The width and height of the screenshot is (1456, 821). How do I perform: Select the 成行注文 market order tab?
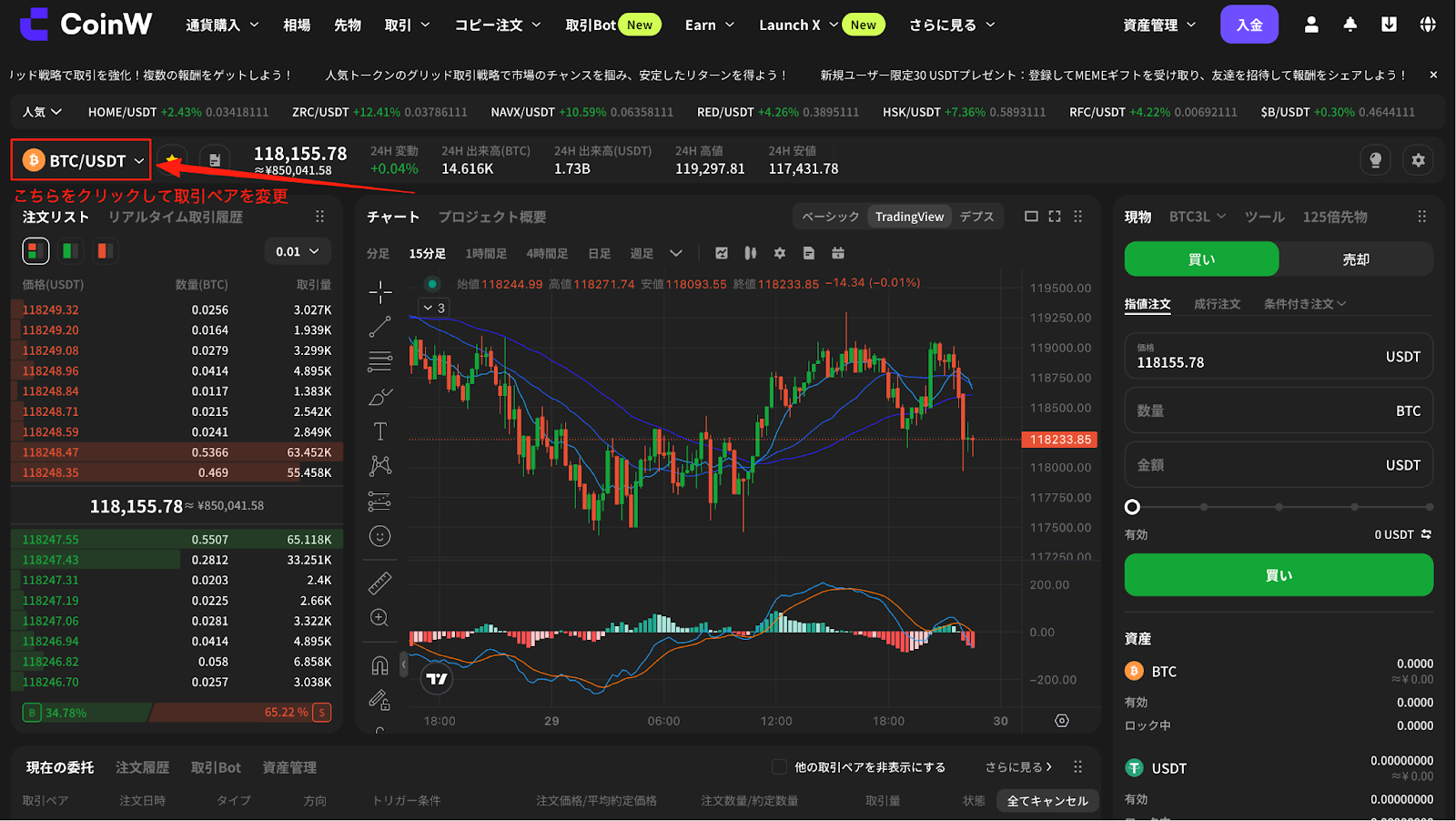[x=1217, y=304]
